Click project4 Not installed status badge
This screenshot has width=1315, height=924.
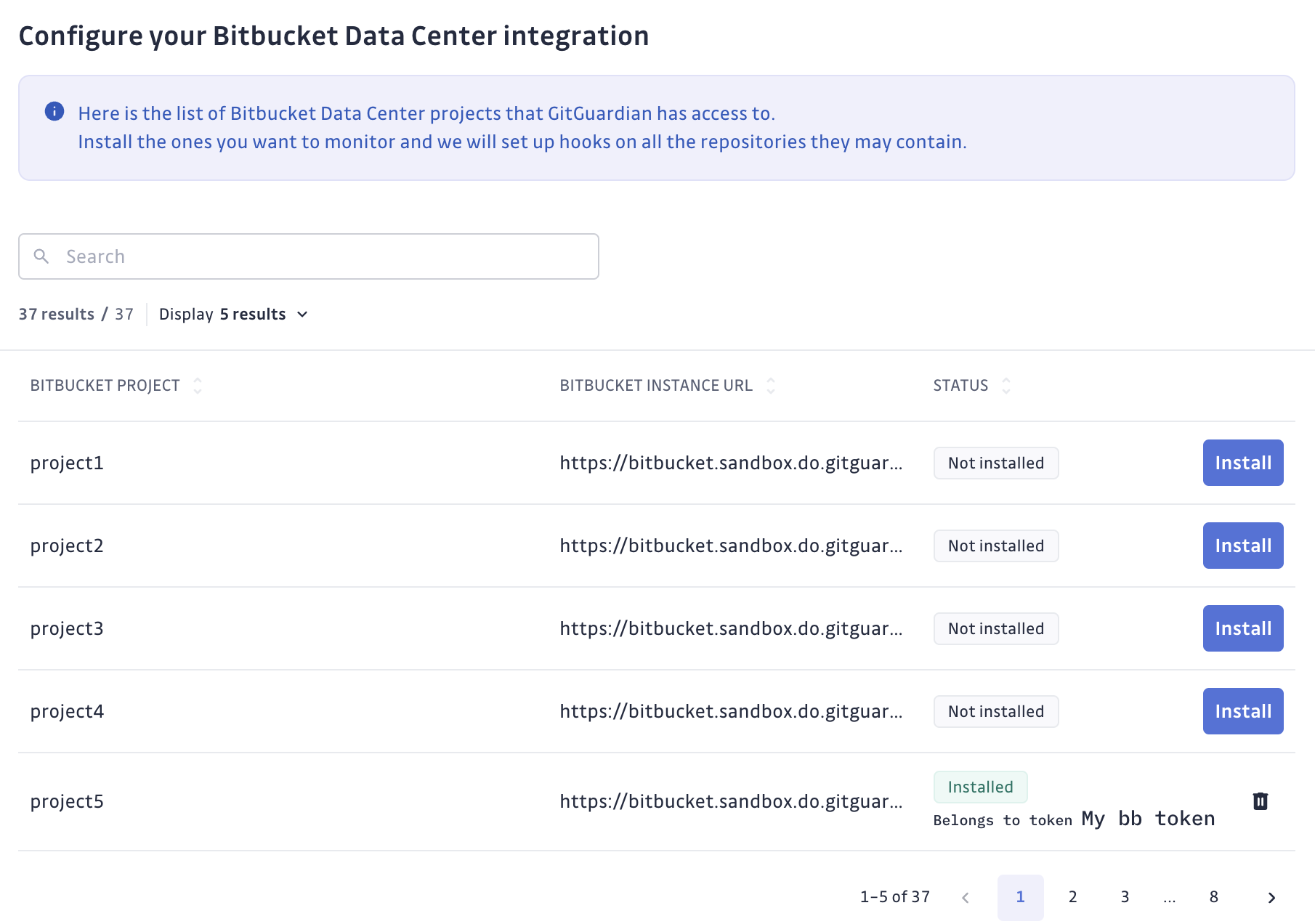pos(996,711)
